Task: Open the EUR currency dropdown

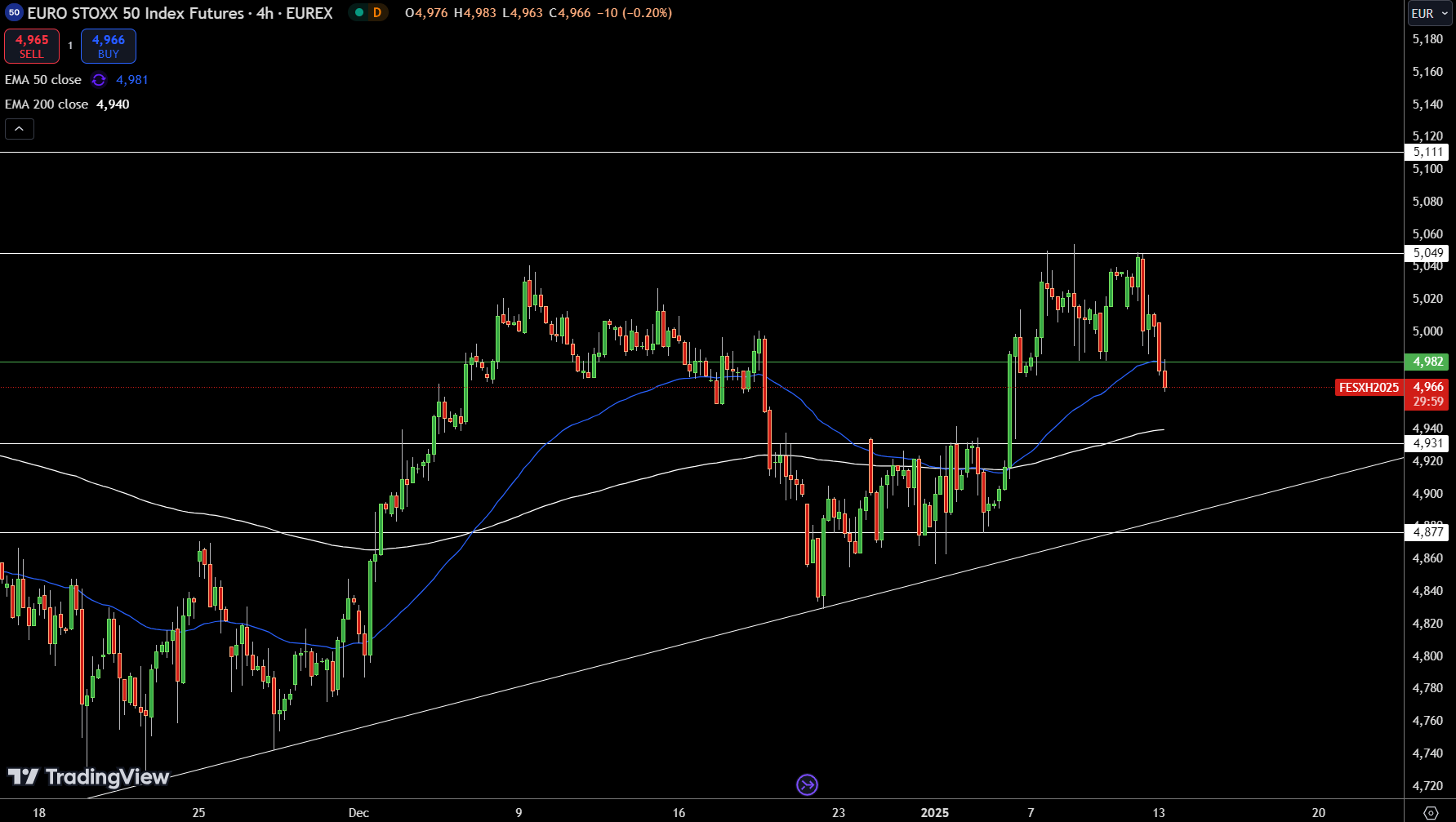Action: coord(1430,13)
